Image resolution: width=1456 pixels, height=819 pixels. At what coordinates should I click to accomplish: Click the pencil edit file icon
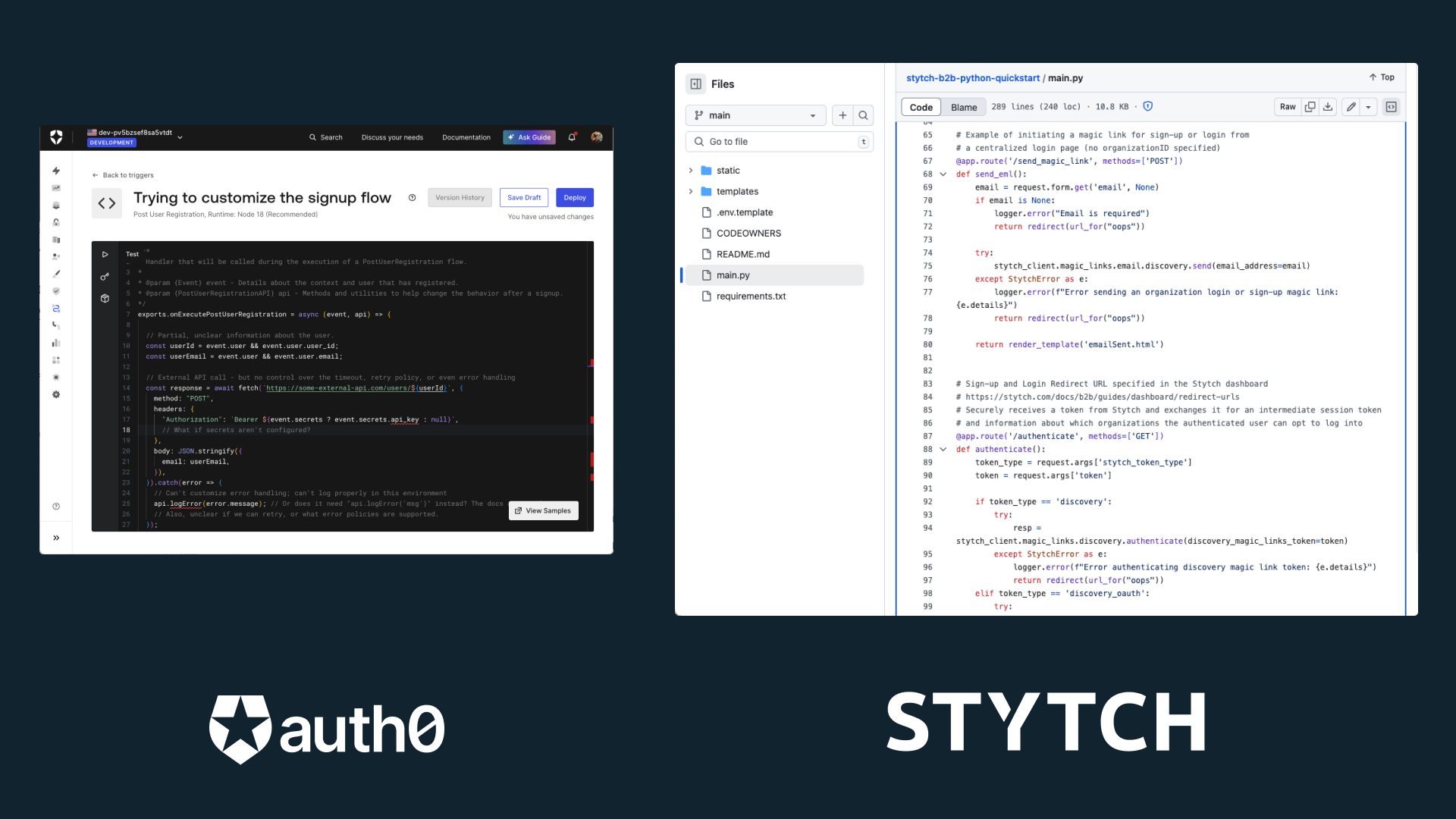tap(1351, 107)
